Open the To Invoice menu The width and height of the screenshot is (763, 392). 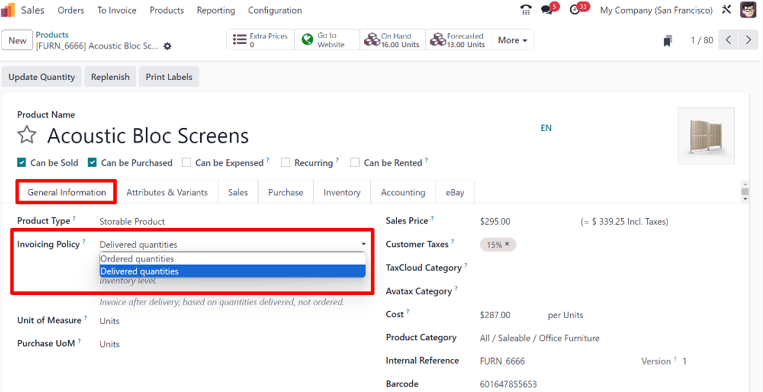(117, 10)
